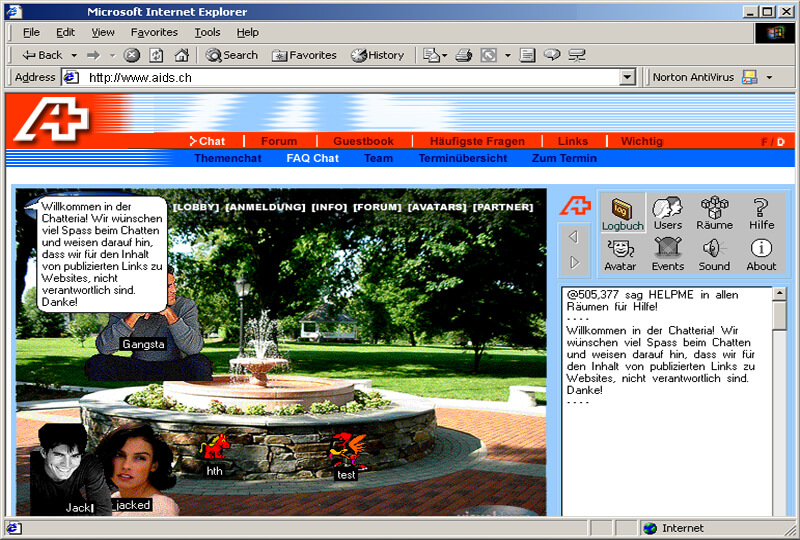This screenshot has height=540, width=800.
Task: Open the Terminübersicht link
Action: pos(462,158)
